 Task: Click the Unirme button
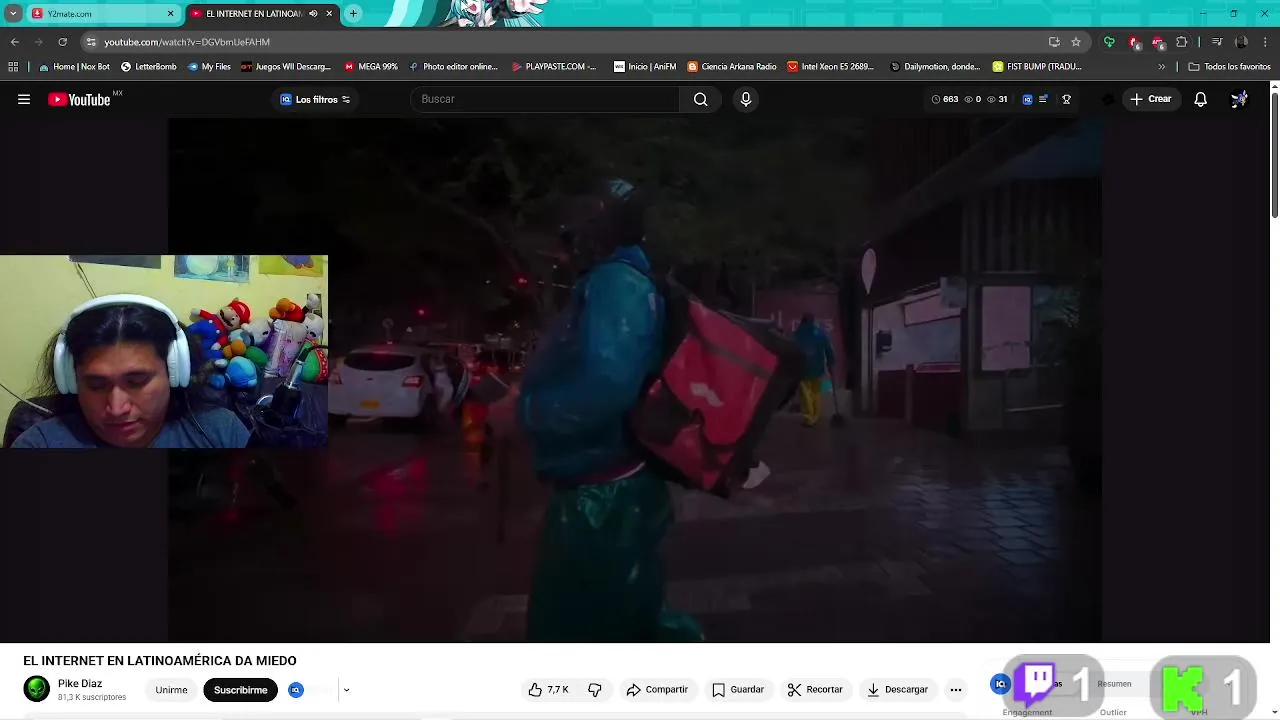point(171,690)
